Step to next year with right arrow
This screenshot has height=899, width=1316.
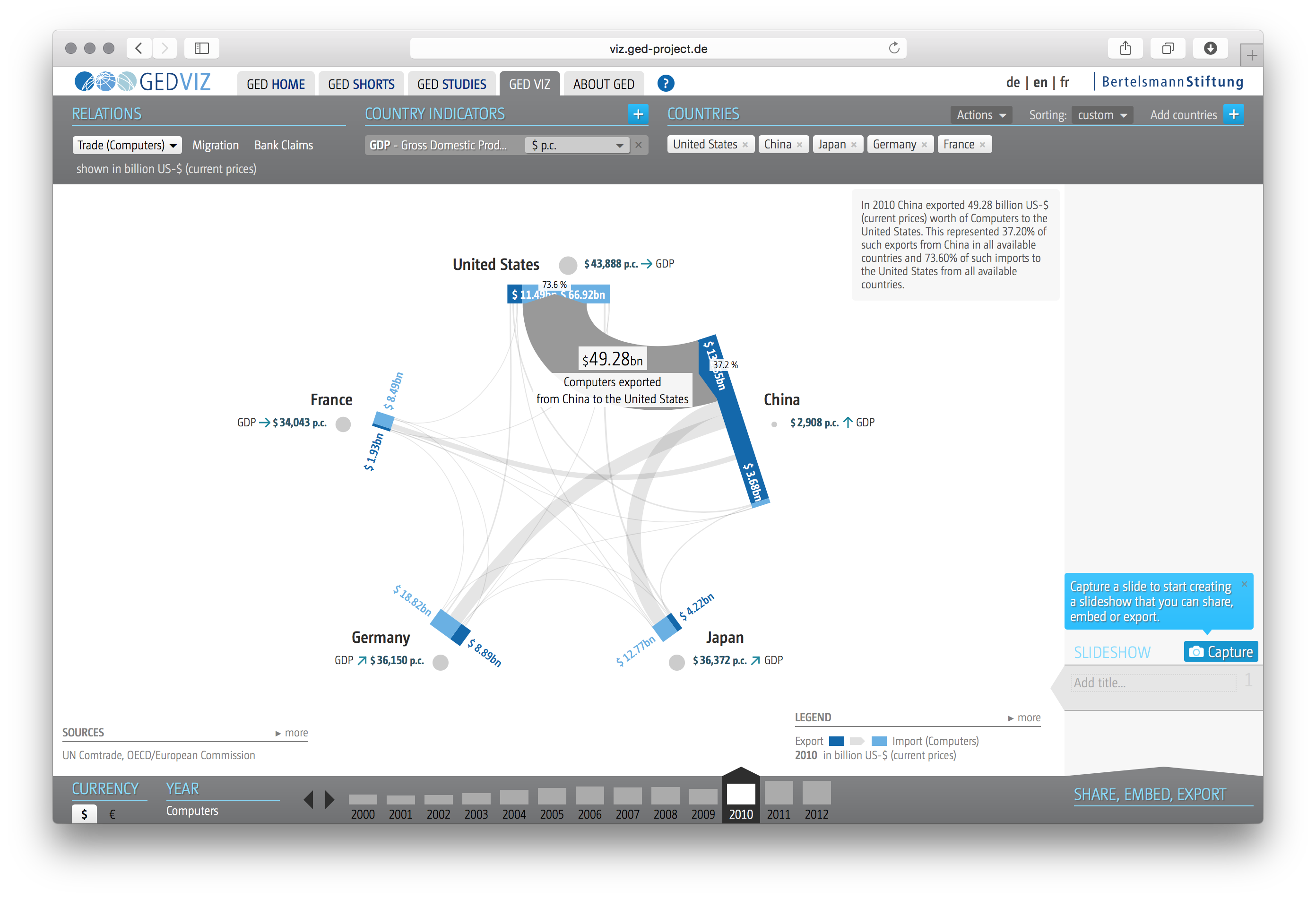click(x=329, y=799)
